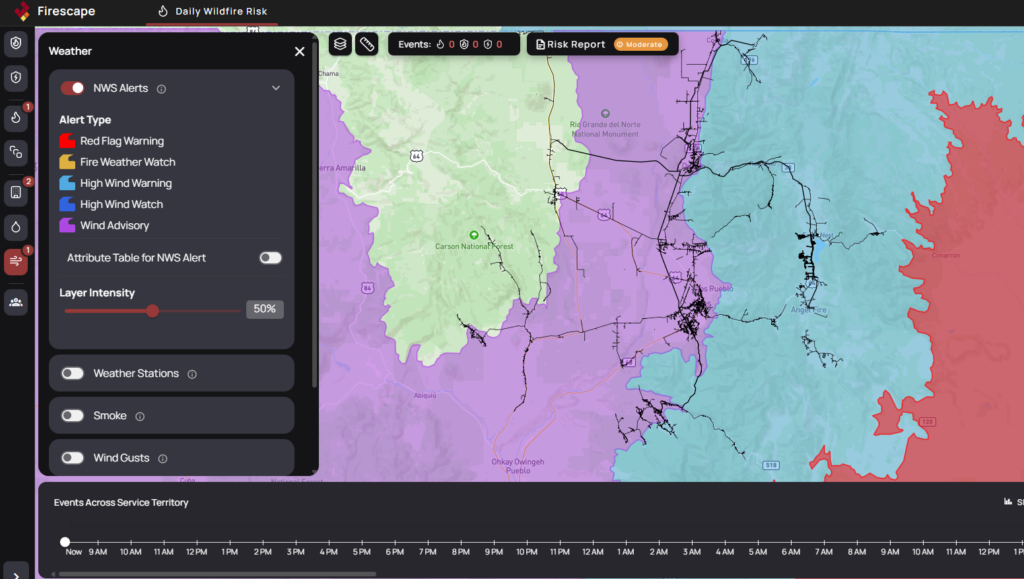Click the info icon beside NWS Alerts
Screen dimensions: 1024x579
coord(162,89)
